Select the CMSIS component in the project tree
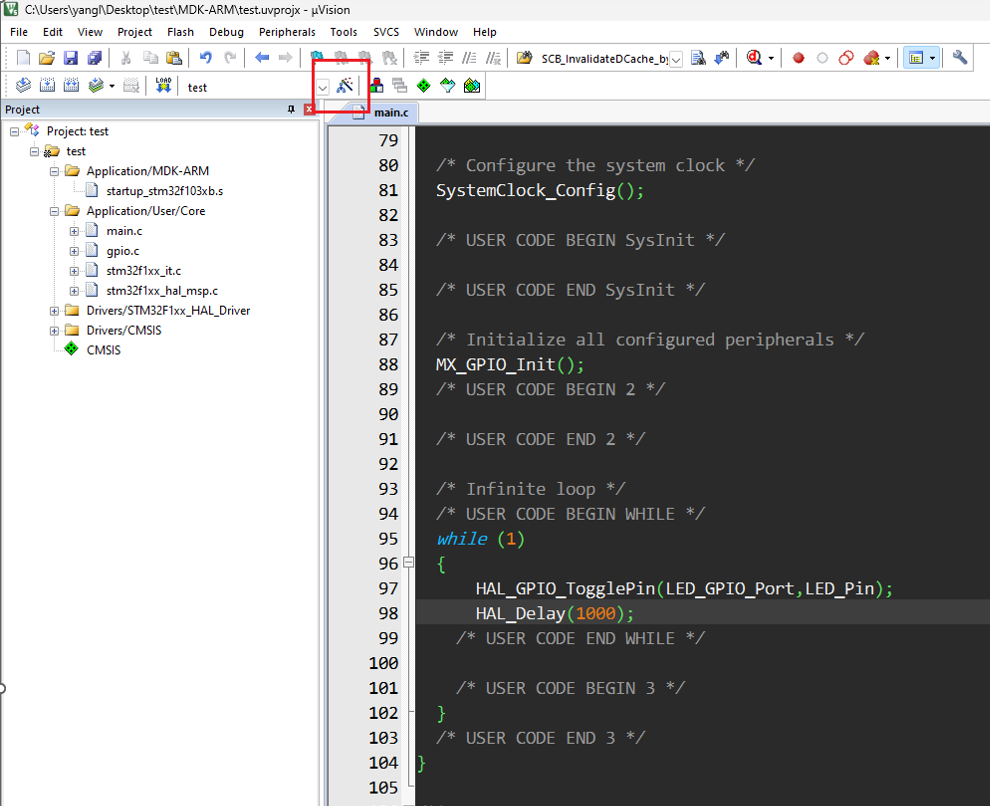The width and height of the screenshot is (990, 806). point(104,350)
